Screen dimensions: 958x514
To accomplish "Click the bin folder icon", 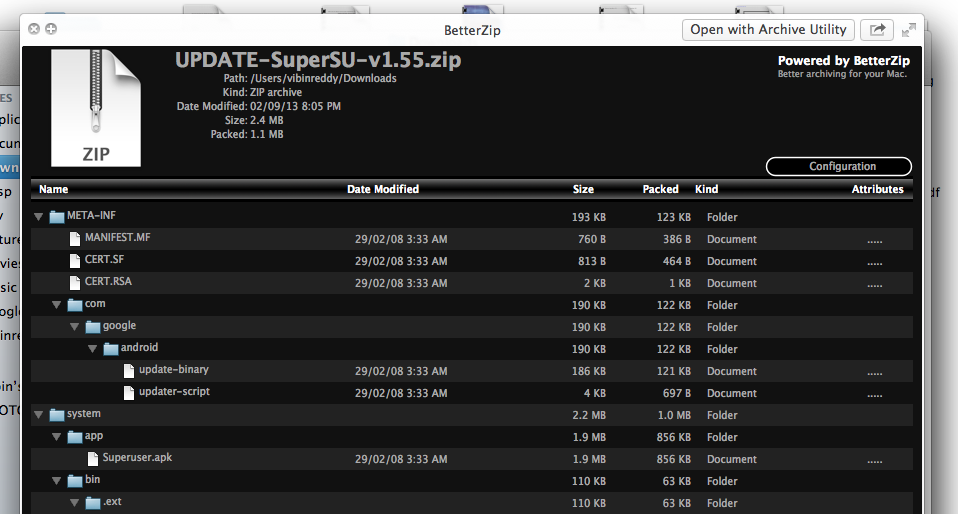I will (75, 480).
